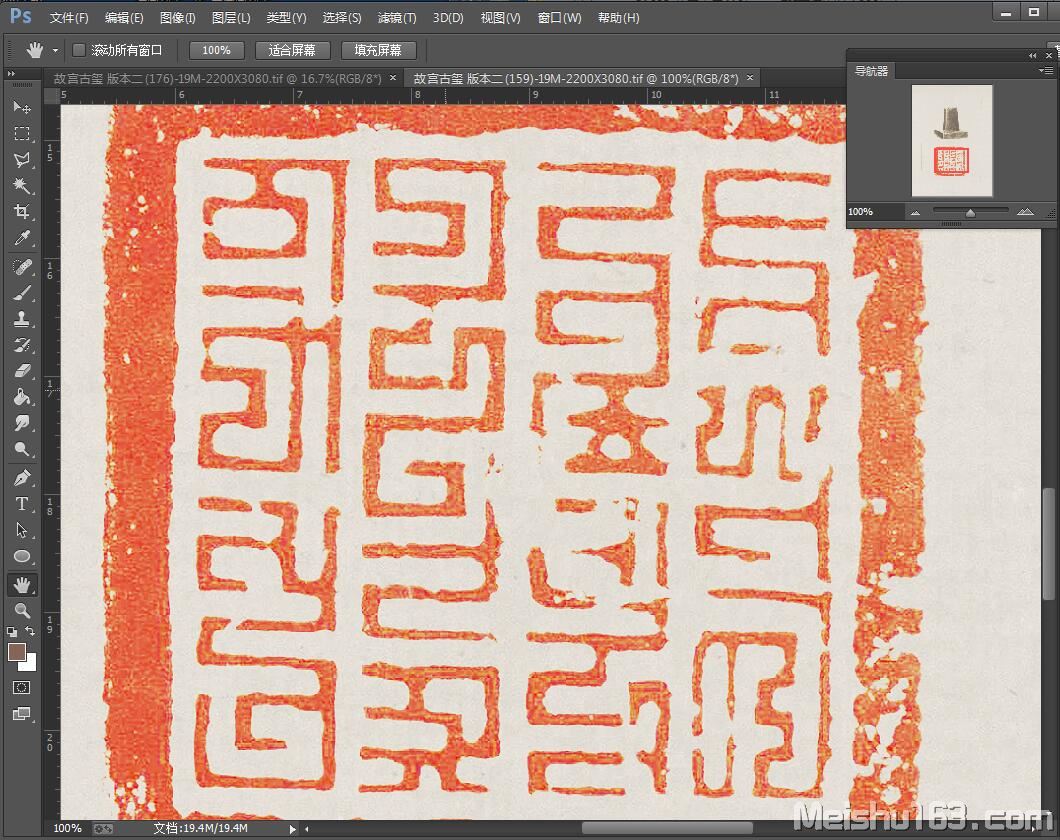The image size is (1060, 840).
Task: Close the 版本二(159) document tab
Action: point(750,78)
